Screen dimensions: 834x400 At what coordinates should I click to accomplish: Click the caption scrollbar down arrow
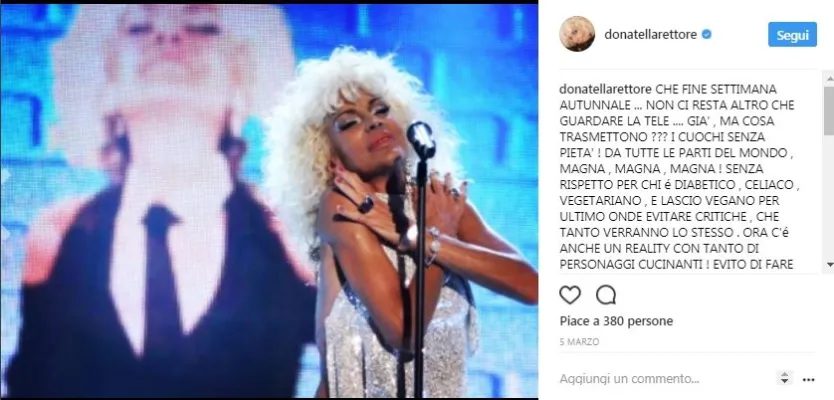click(829, 264)
